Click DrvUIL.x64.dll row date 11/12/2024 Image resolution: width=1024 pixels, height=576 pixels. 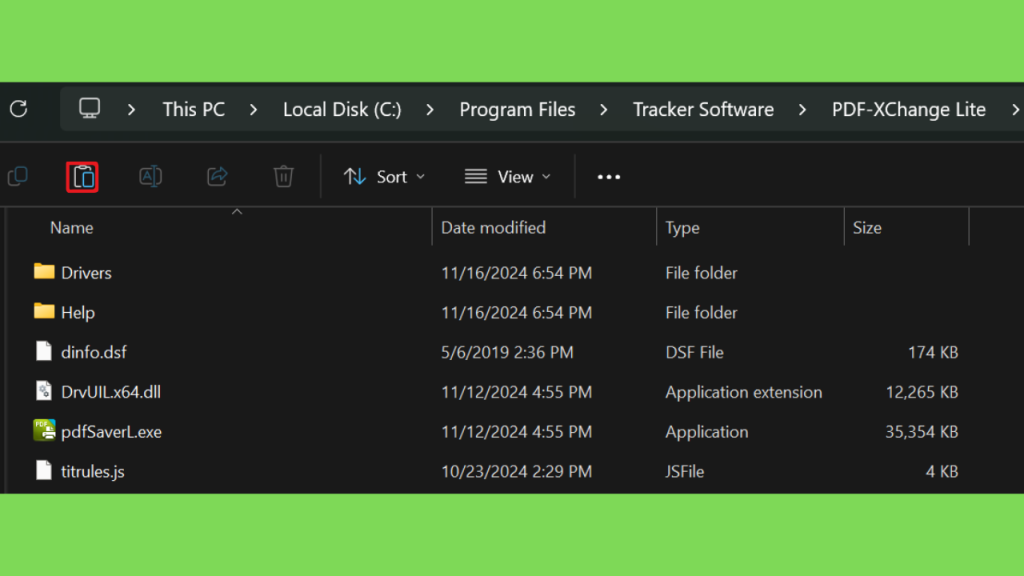516,392
